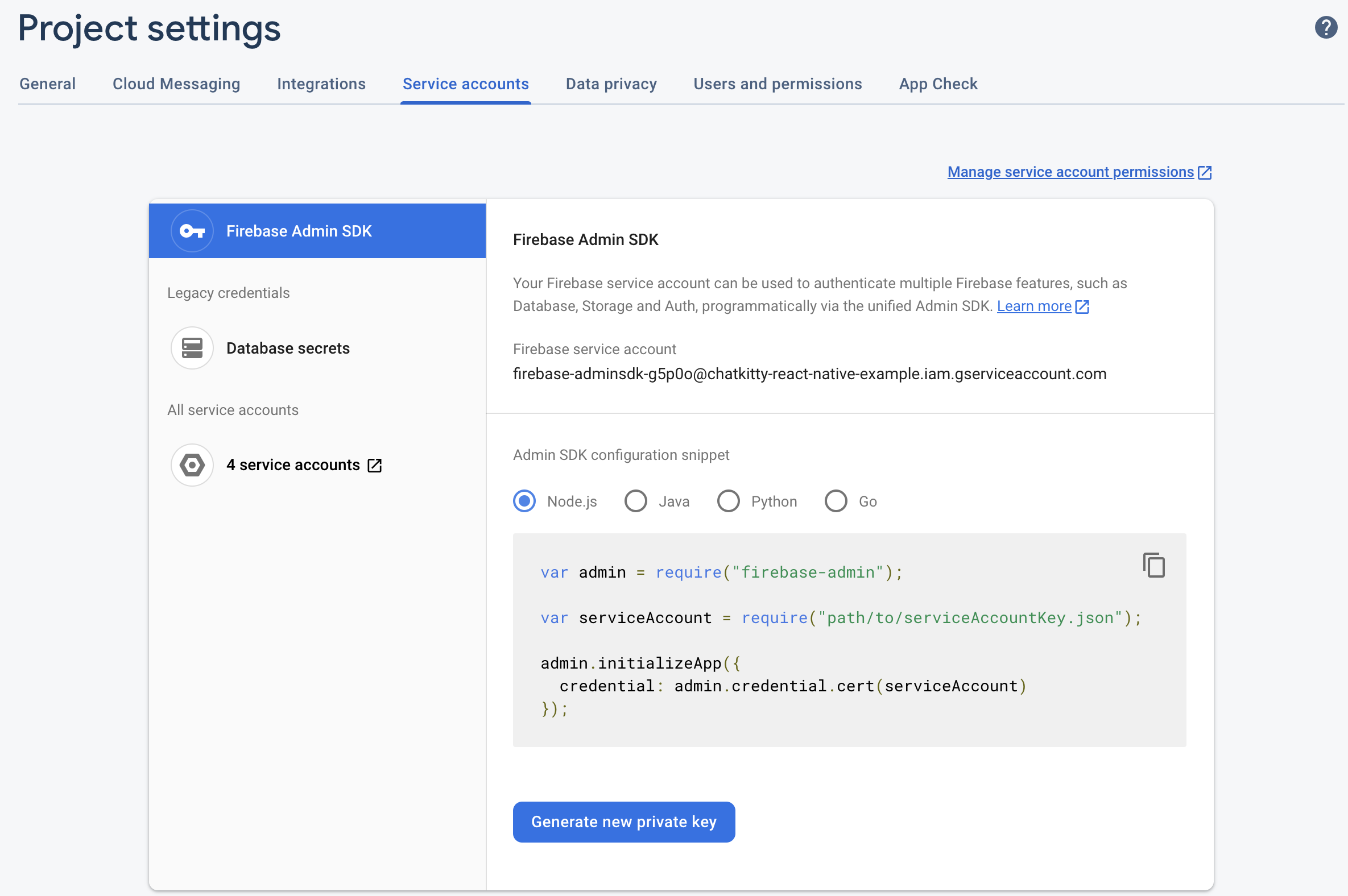Switch to the General tab
This screenshot has width=1348, height=896.
point(47,84)
